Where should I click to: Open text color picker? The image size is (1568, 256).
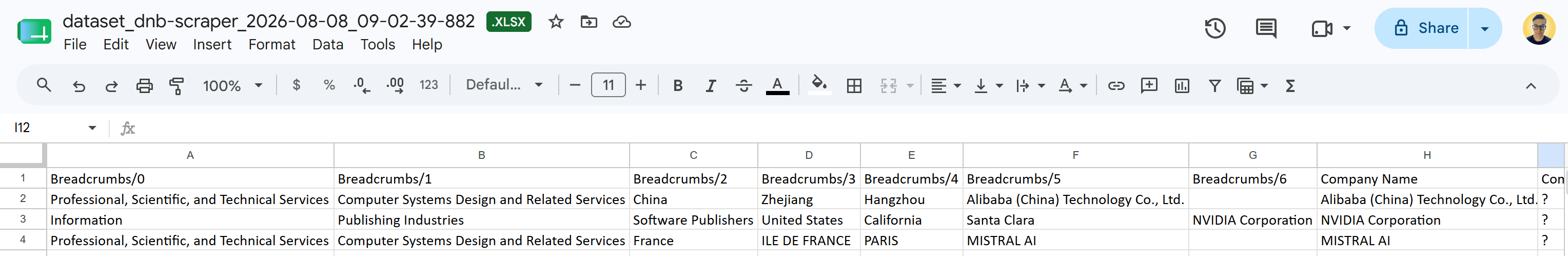pyautogui.click(x=777, y=85)
